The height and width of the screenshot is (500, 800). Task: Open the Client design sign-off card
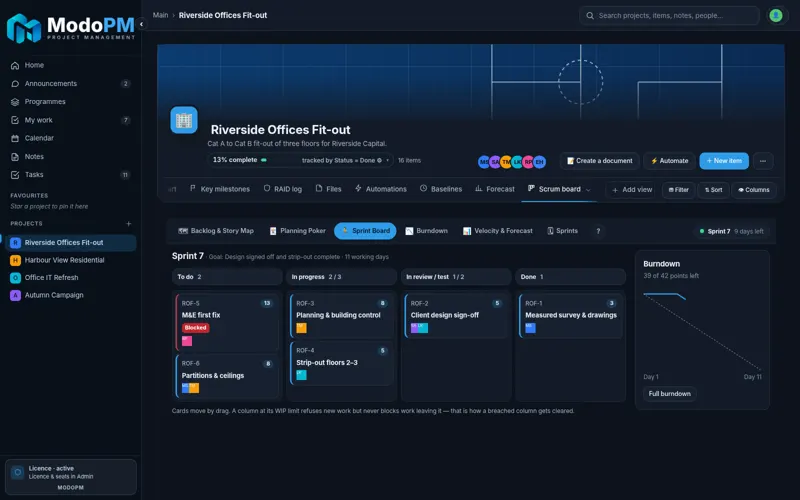tap(456, 315)
